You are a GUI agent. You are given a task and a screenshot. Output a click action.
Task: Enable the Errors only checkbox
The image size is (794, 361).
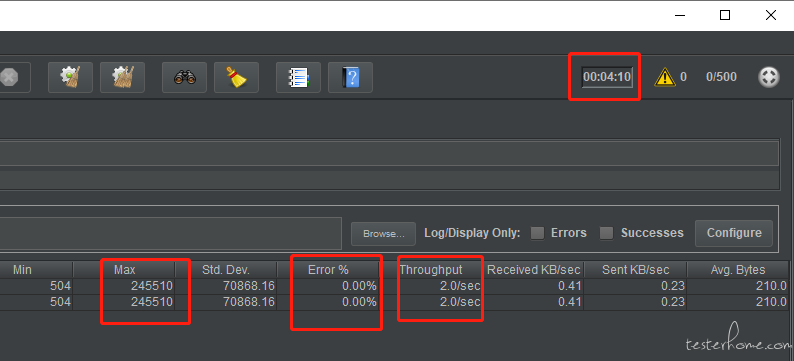(x=537, y=233)
